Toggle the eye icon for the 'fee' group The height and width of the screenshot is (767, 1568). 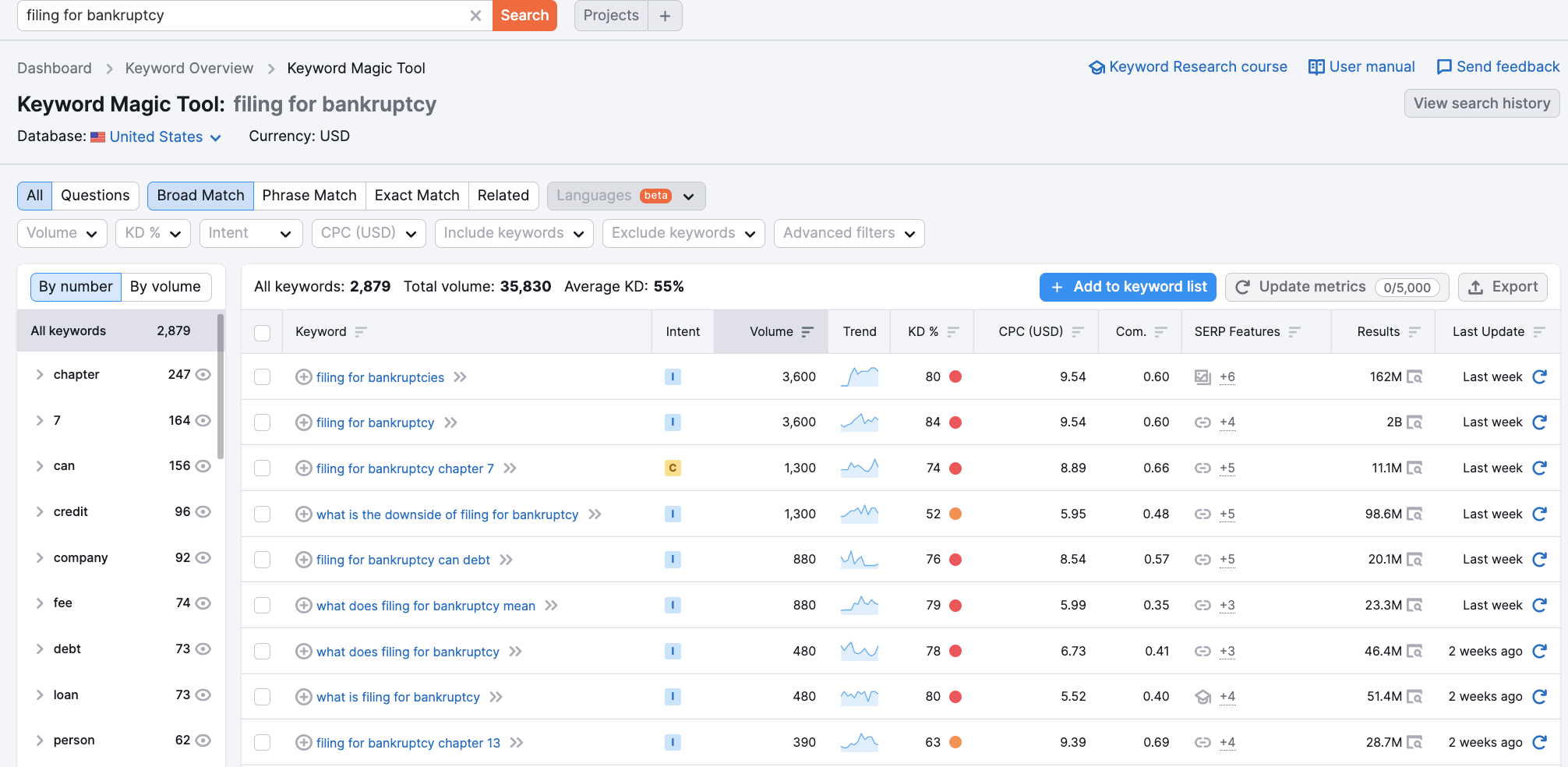click(203, 603)
